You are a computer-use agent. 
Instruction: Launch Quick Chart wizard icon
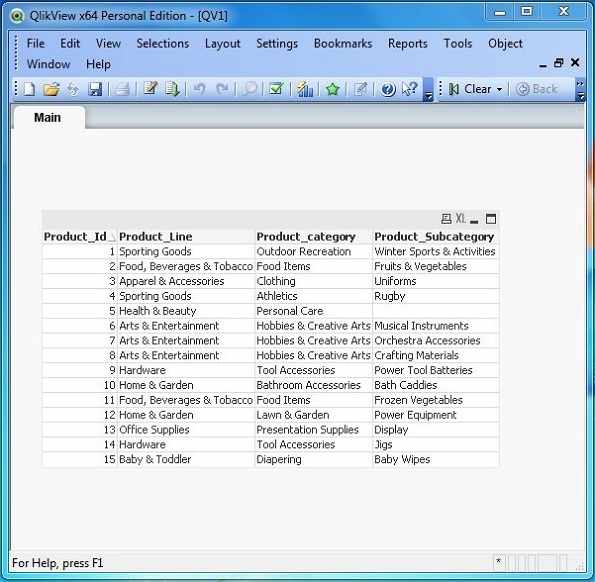pyautogui.click(x=305, y=89)
